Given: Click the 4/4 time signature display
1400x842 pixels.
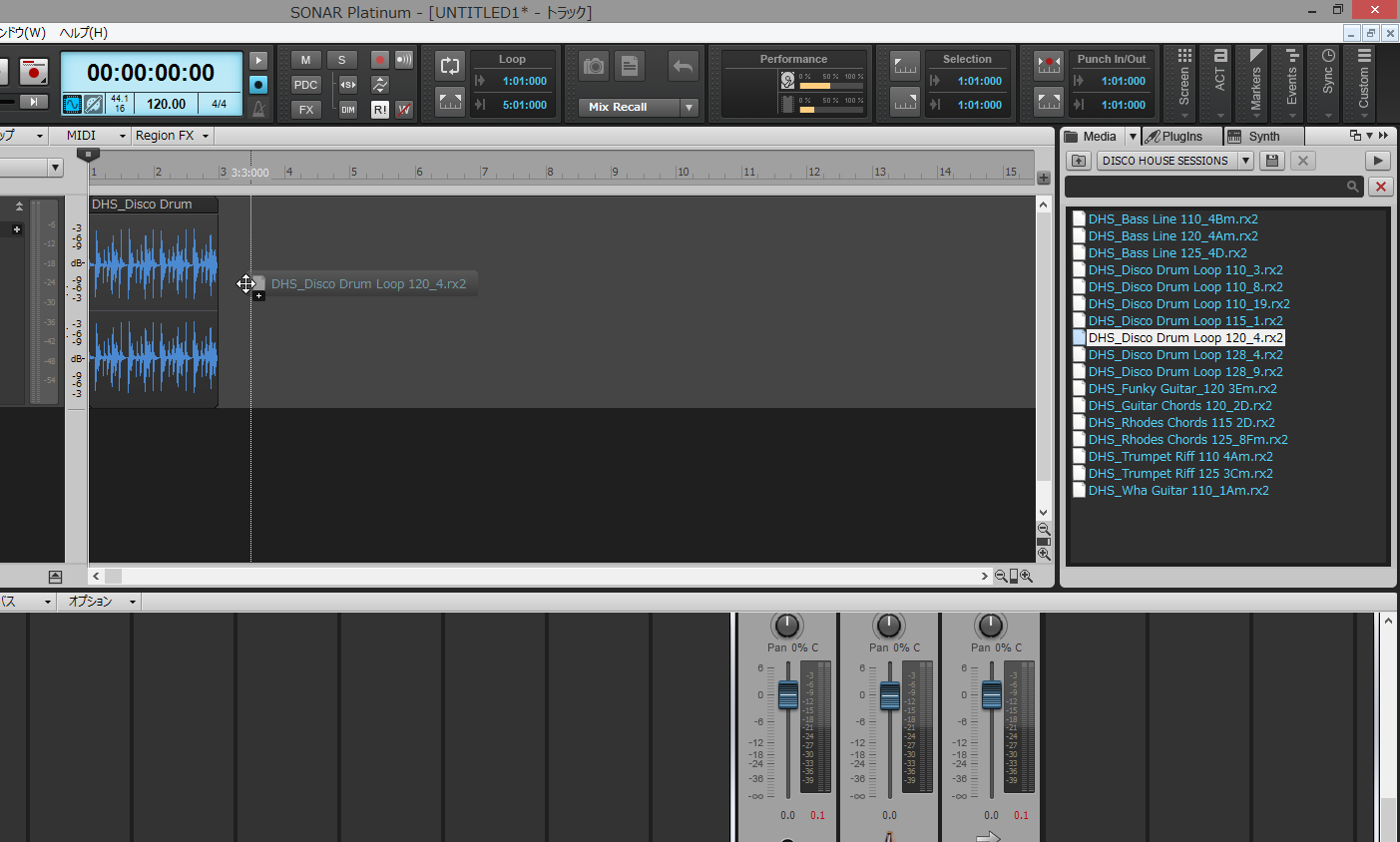Looking at the screenshot, I should (x=219, y=104).
